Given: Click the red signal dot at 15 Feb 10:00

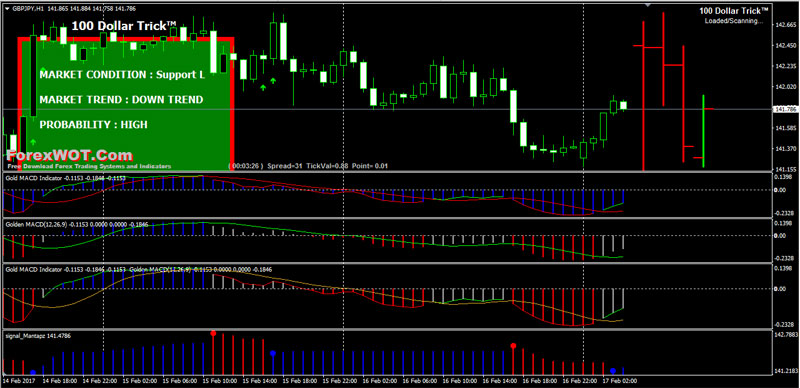Looking at the screenshot, I should 213,333.
